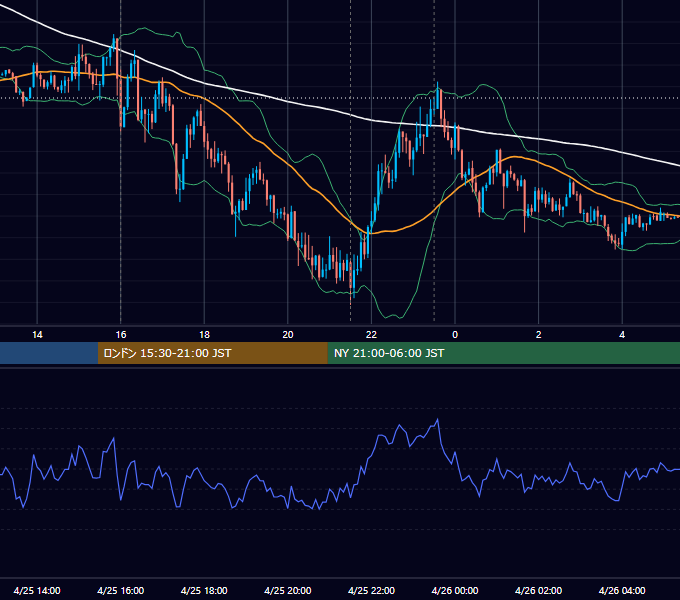Click the blue session band before London
The height and width of the screenshot is (600, 680).
(49, 353)
